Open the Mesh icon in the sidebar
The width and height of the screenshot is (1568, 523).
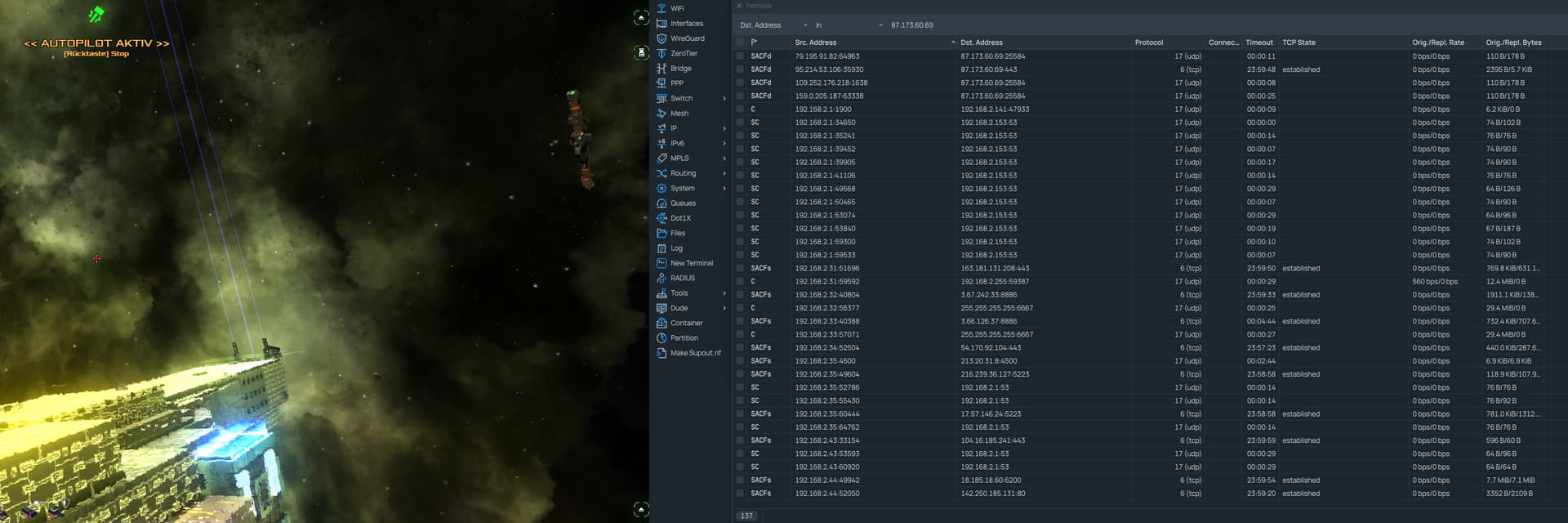pos(661,114)
